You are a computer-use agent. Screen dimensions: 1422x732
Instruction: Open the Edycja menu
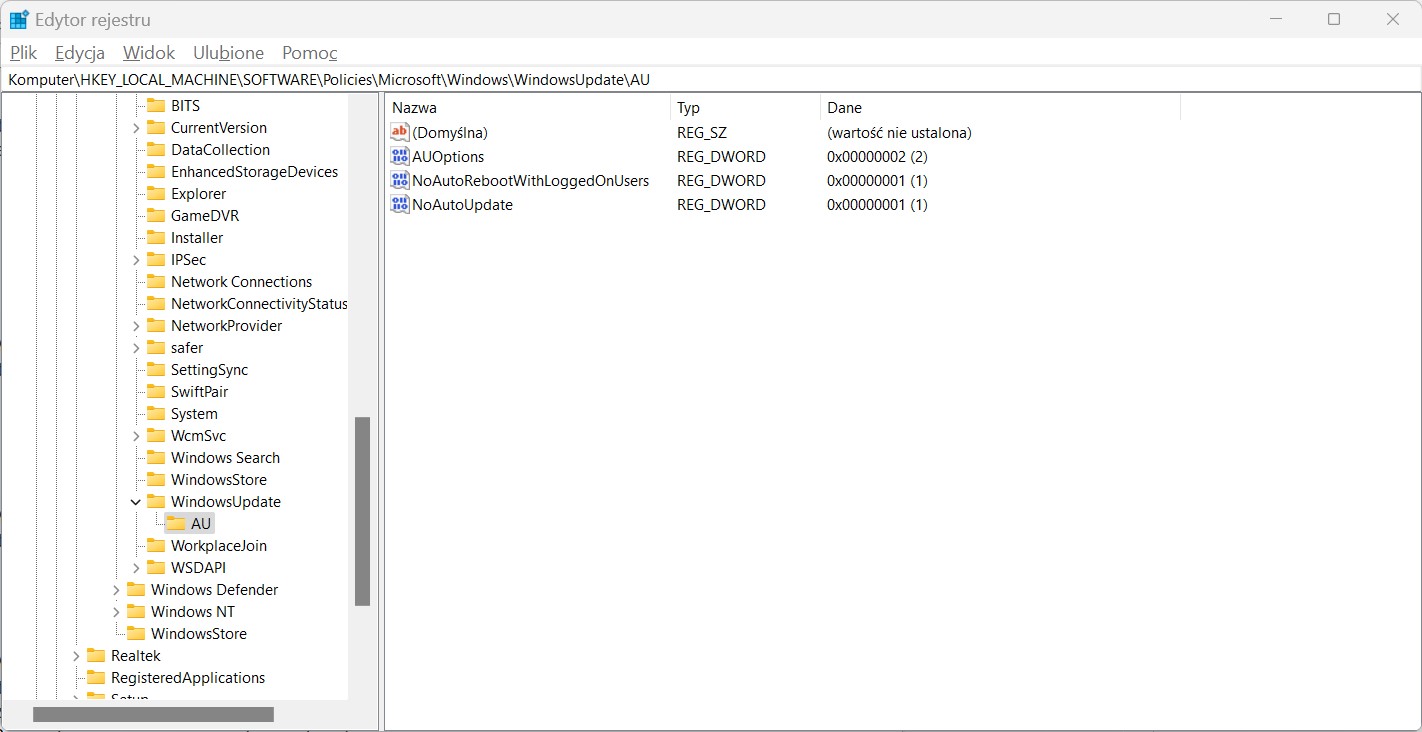(x=80, y=53)
